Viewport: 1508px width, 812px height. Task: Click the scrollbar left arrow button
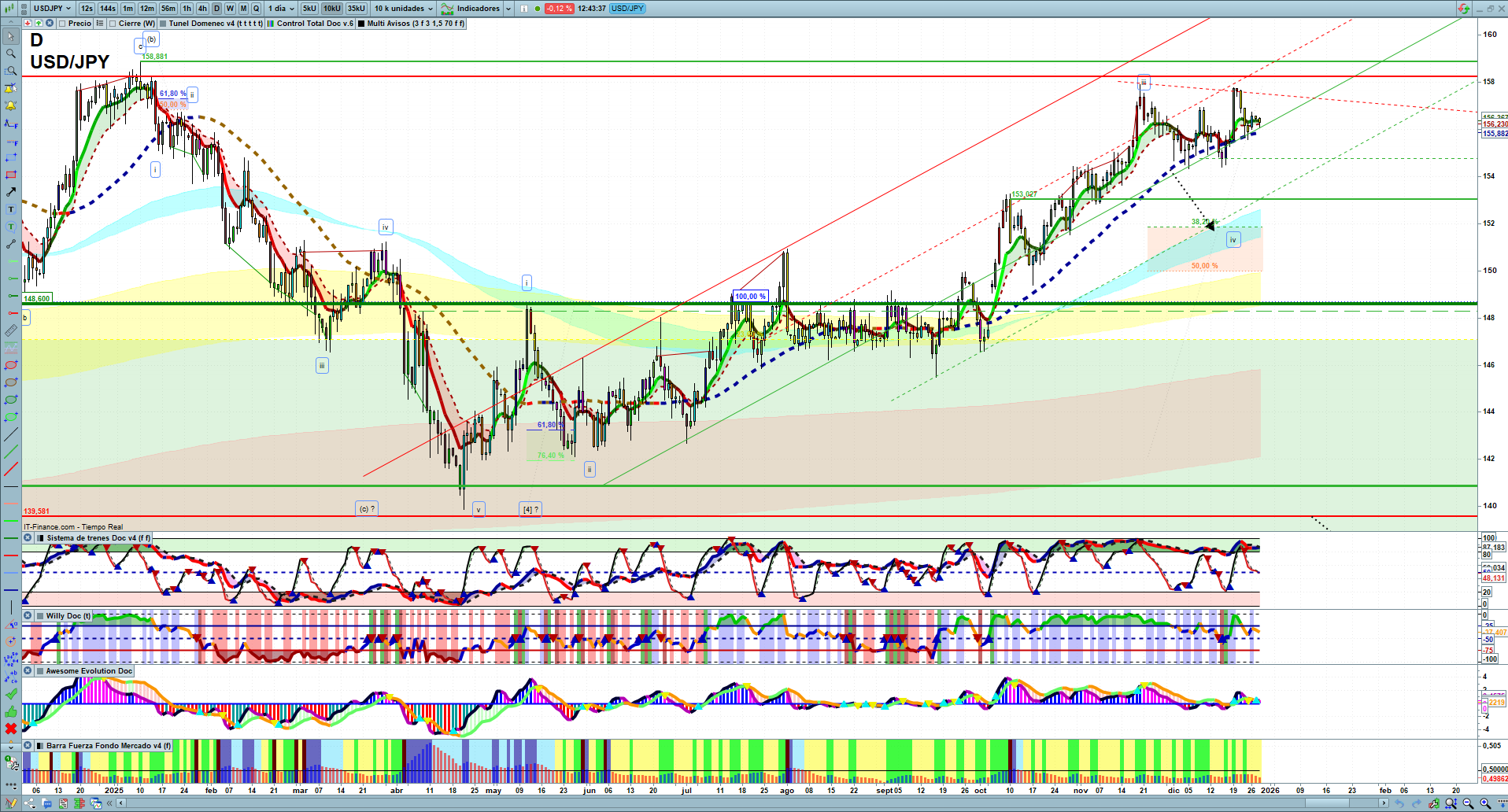coord(121,803)
